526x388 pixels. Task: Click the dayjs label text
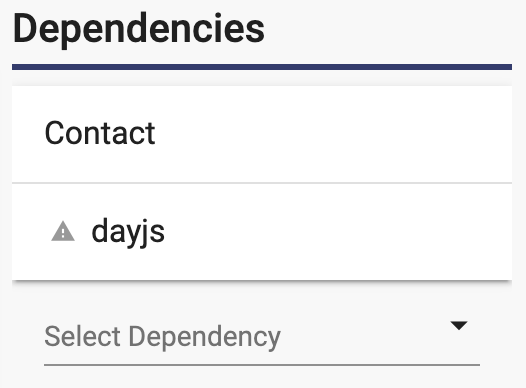pos(128,232)
